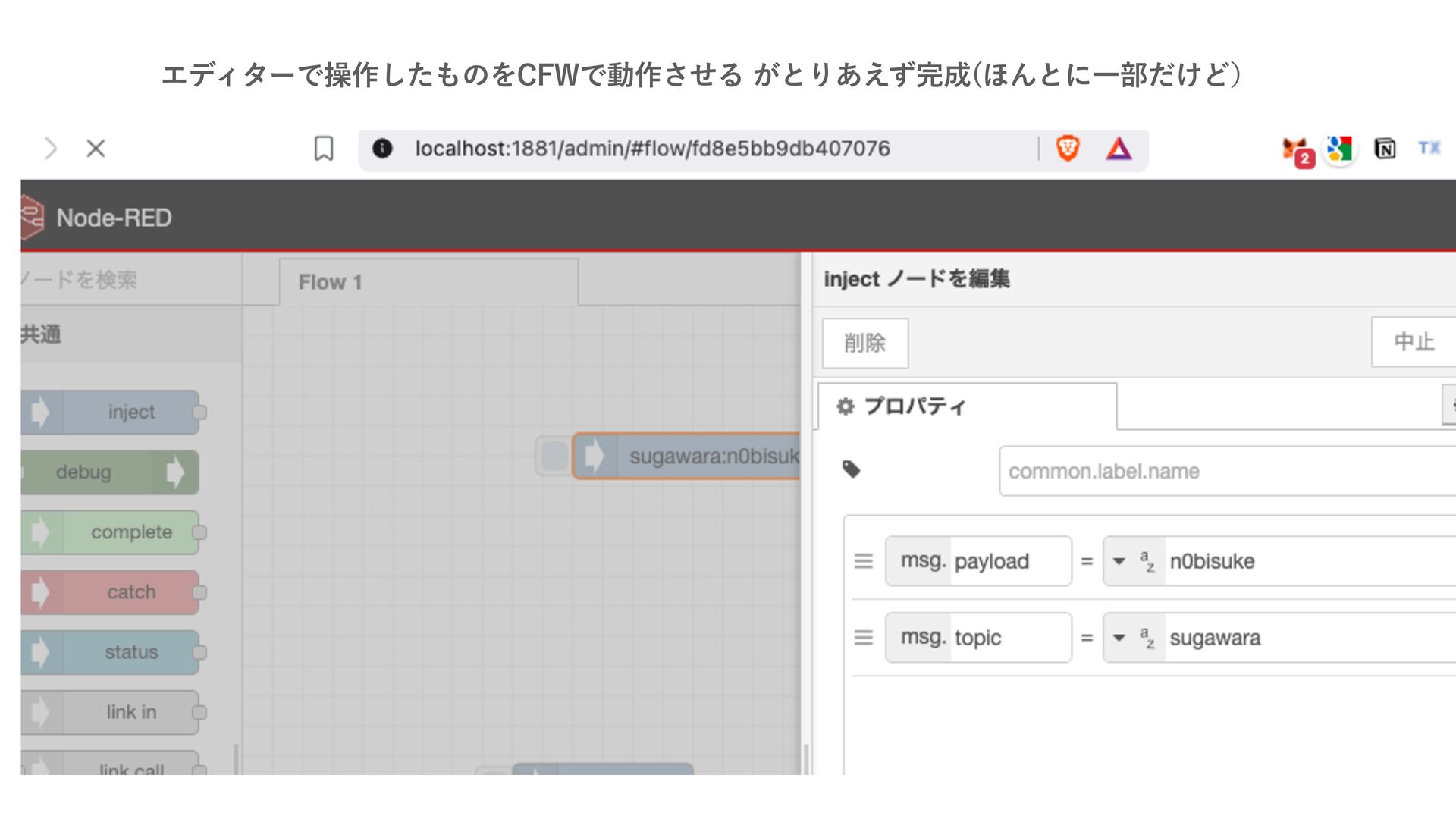Click the 削除 button
Image resolution: width=1456 pixels, height=819 pixels.
(865, 343)
